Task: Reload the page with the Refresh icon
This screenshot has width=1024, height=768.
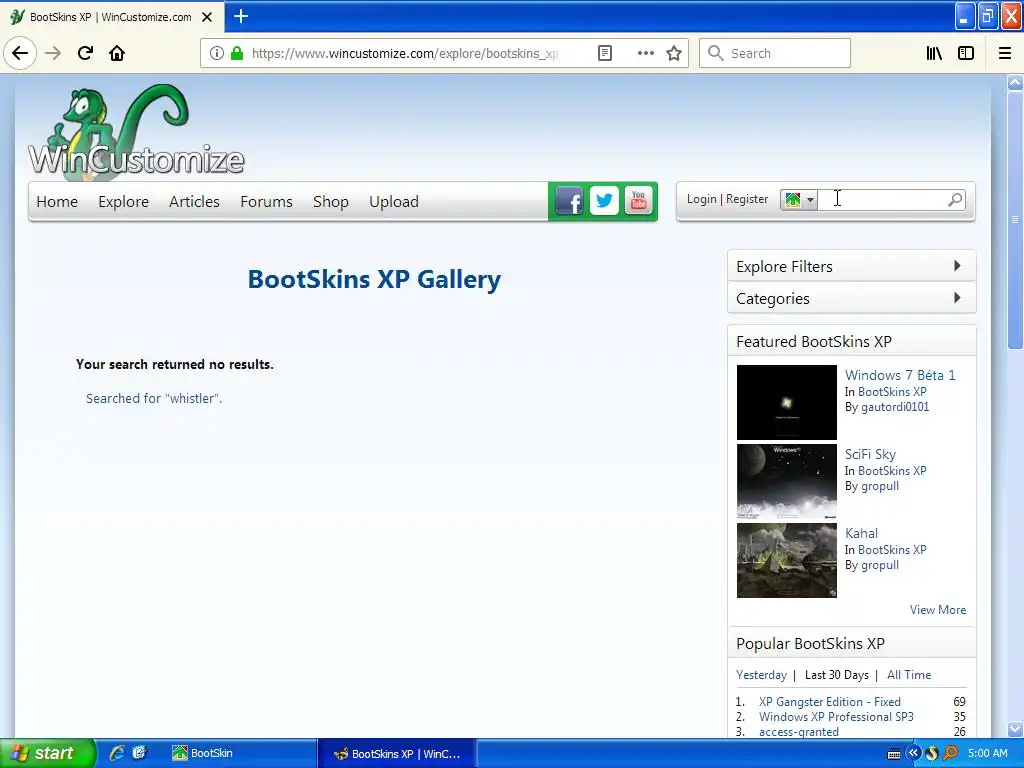Action: point(85,53)
